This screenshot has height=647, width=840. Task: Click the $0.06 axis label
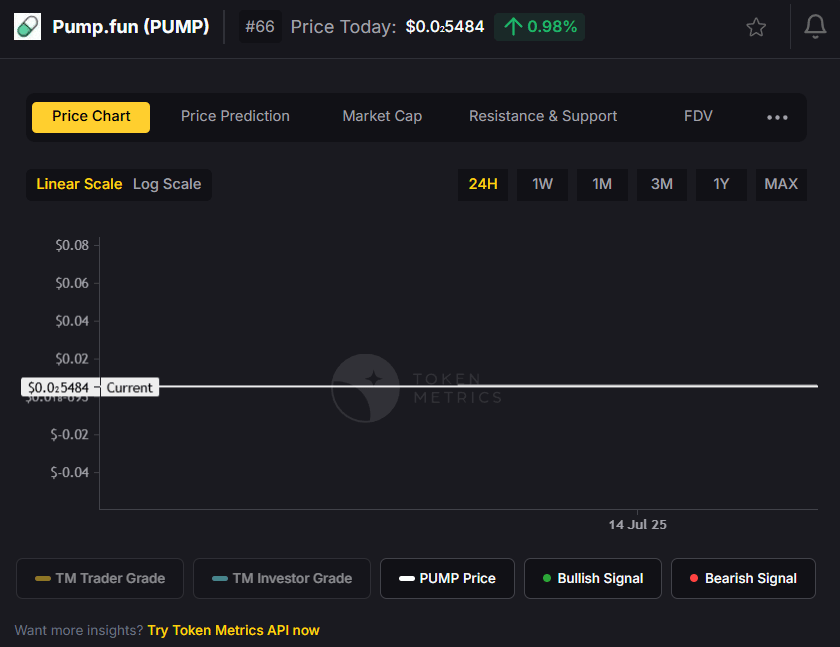coord(72,283)
